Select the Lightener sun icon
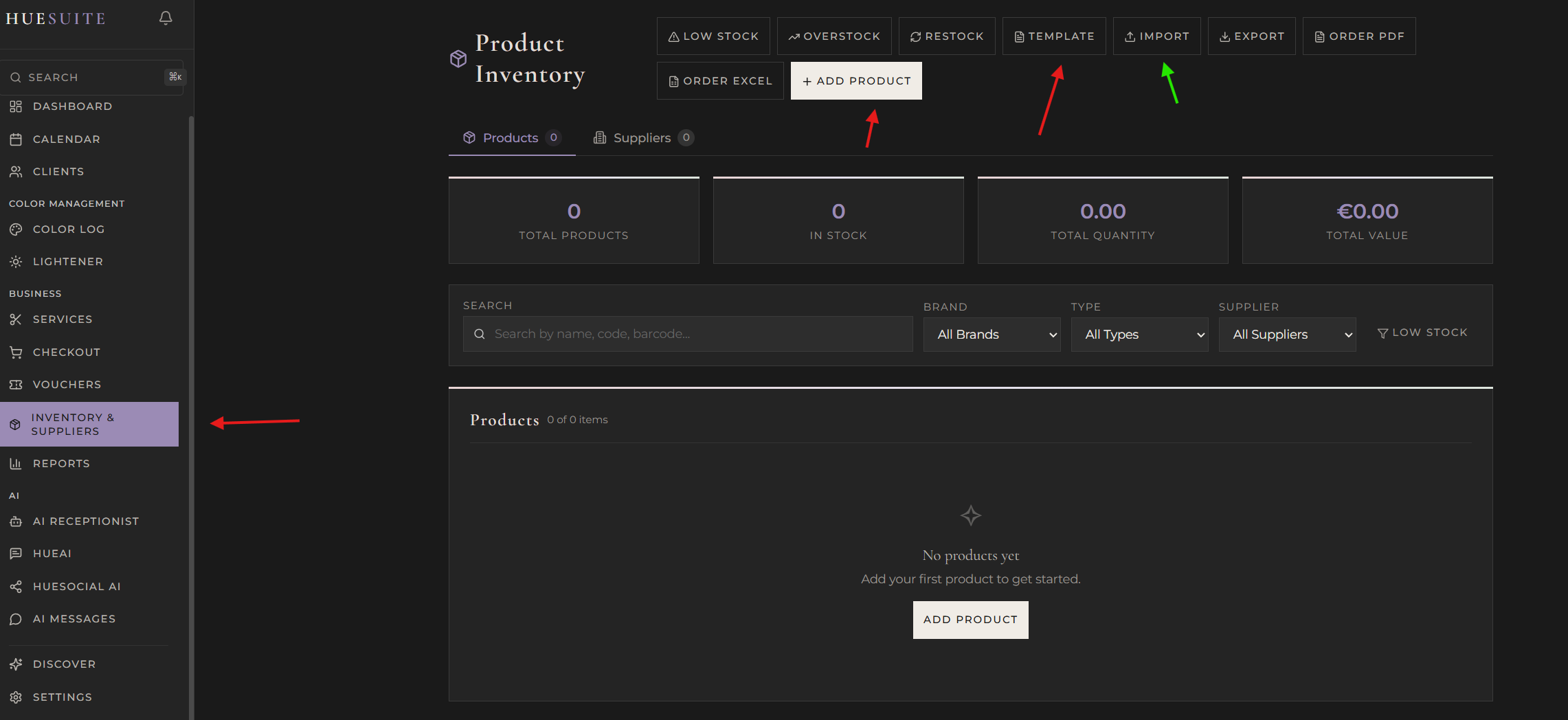The width and height of the screenshot is (1568, 720). click(17, 261)
